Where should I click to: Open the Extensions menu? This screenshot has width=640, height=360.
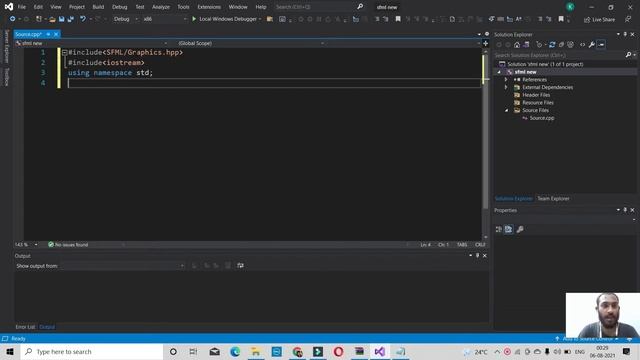tap(209, 7)
